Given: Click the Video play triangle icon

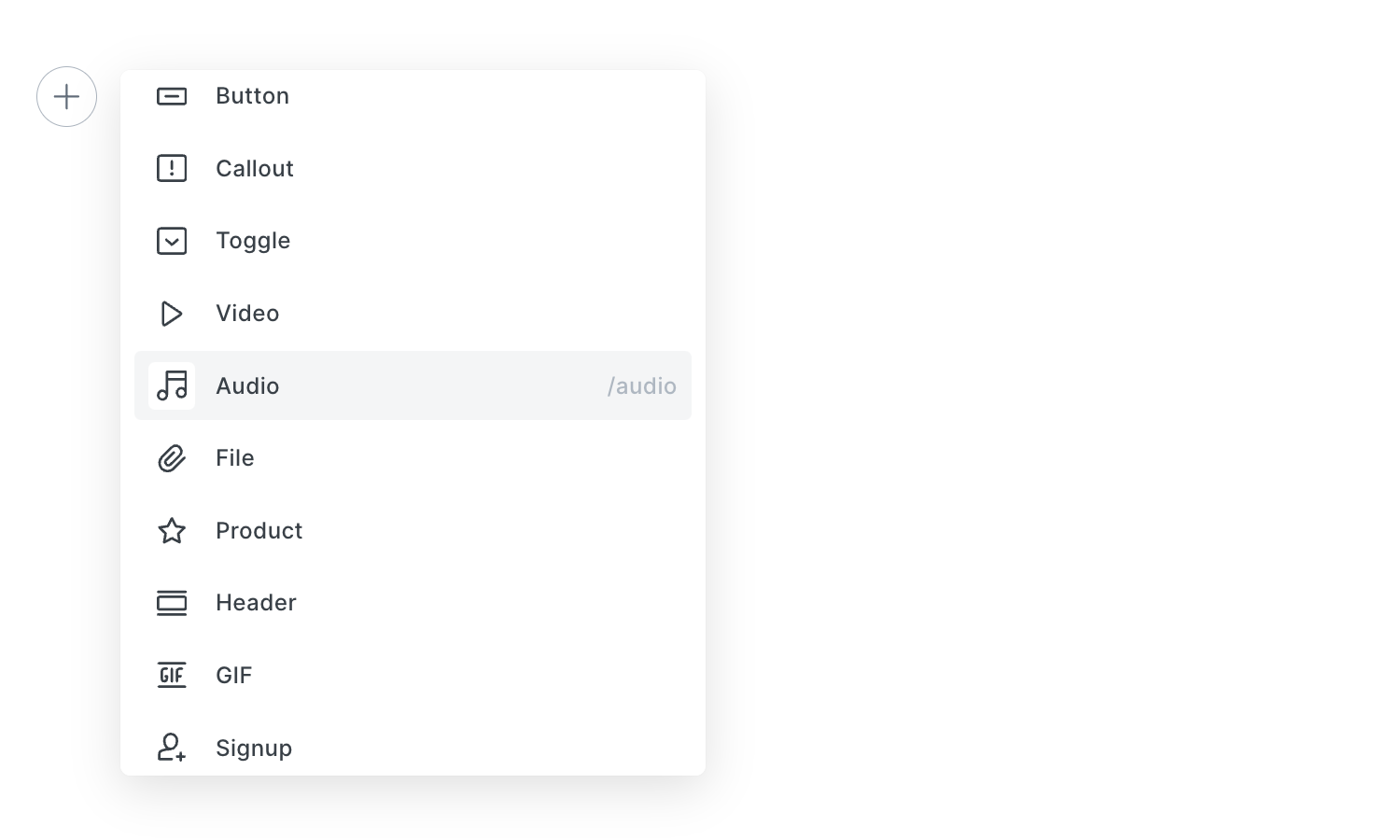Looking at the screenshot, I should pyautogui.click(x=172, y=314).
